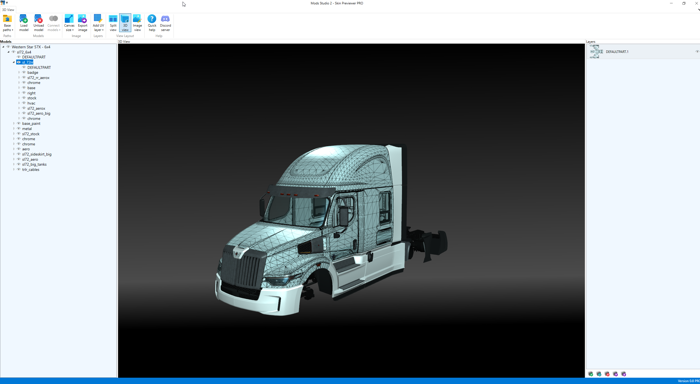Select the sl72_aero_big row label
The image size is (700, 384).
point(39,113)
